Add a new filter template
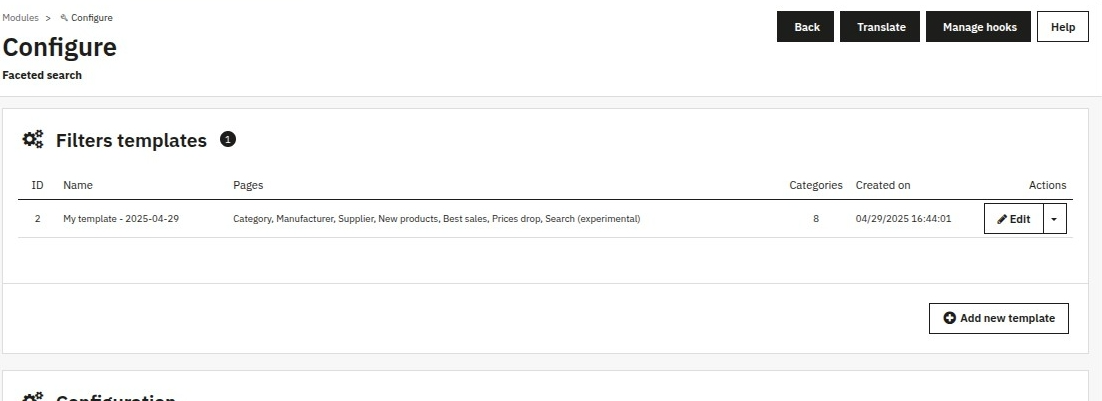Image resolution: width=1102 pixels, height=401 pixels. coord(999,318)
